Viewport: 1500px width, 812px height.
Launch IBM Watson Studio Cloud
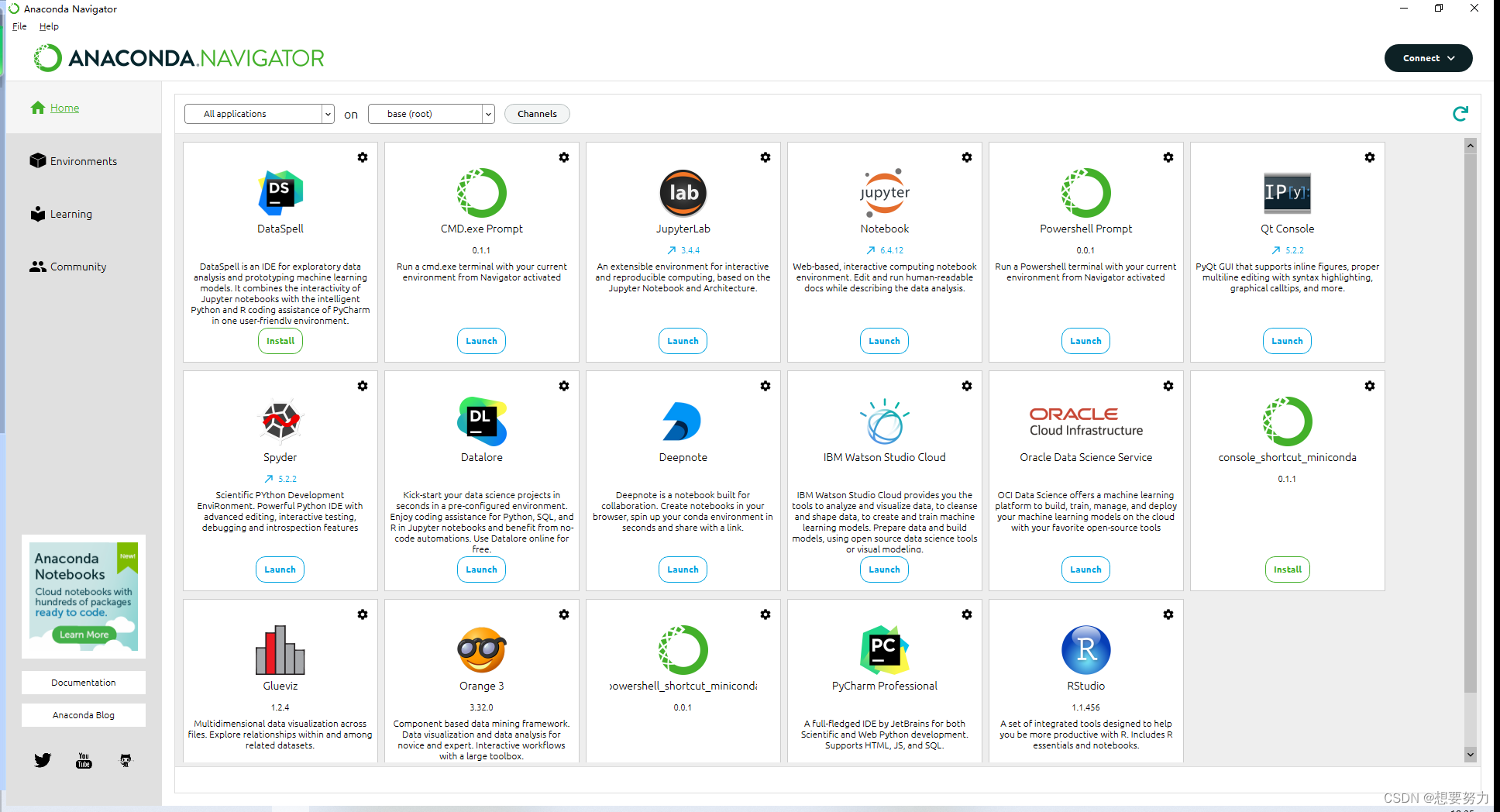[885, 569]
